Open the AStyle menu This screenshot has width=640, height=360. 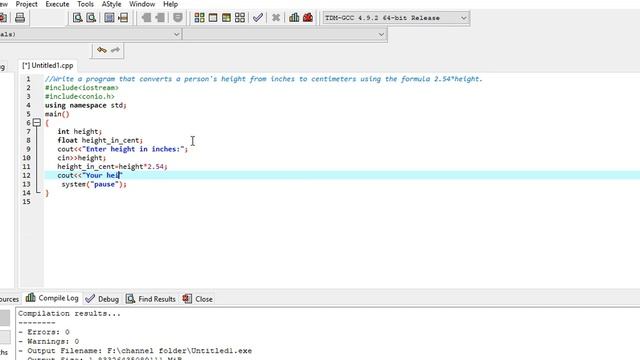(x=111, y=4)
